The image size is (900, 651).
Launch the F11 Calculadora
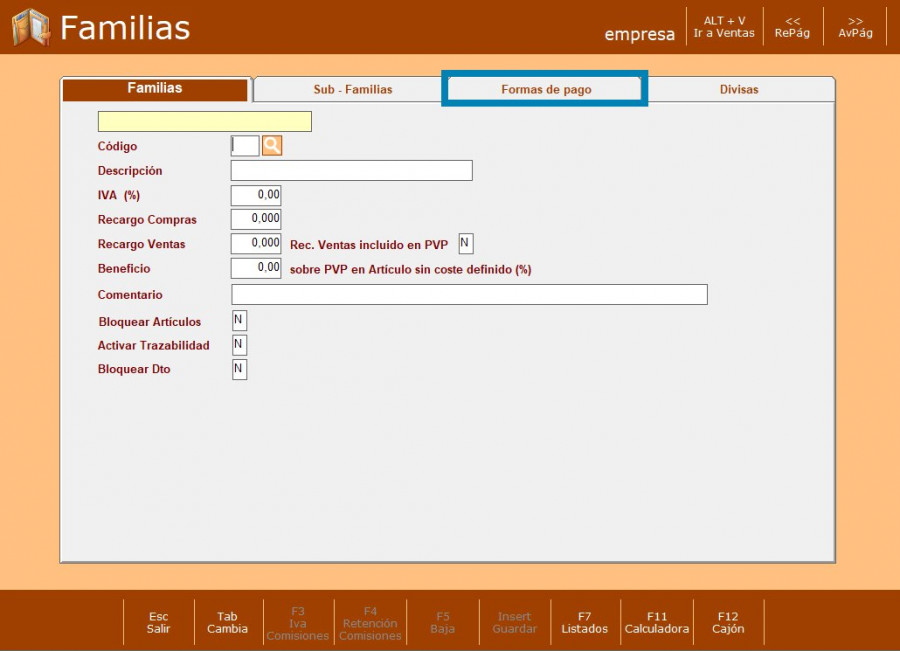tap(656, 622)
